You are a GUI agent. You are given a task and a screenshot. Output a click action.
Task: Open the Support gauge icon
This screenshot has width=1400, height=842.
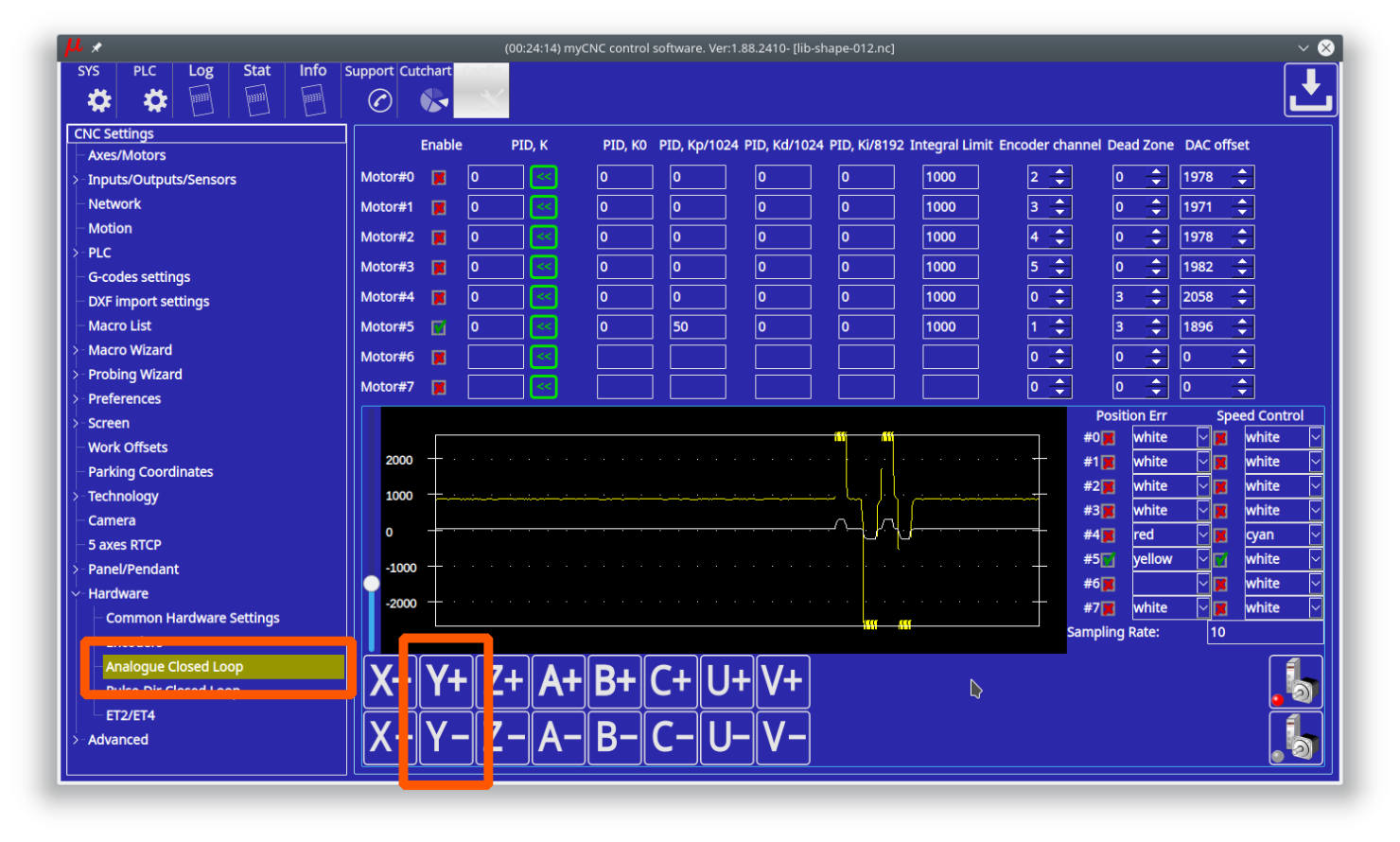click(379, 100)
